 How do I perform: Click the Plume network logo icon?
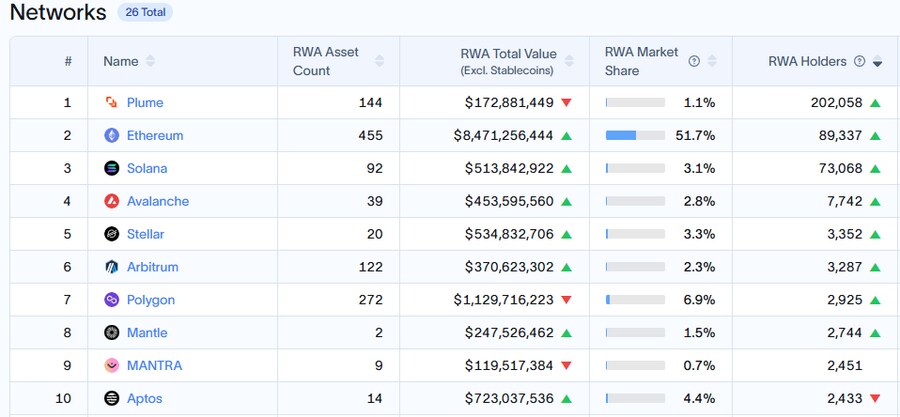pos(111,102)
